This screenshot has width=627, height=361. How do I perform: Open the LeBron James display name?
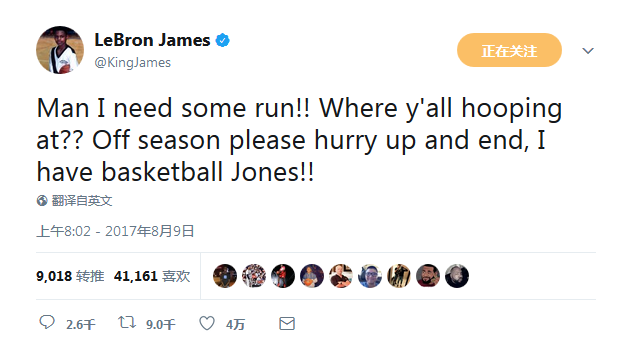pos(152,40)
